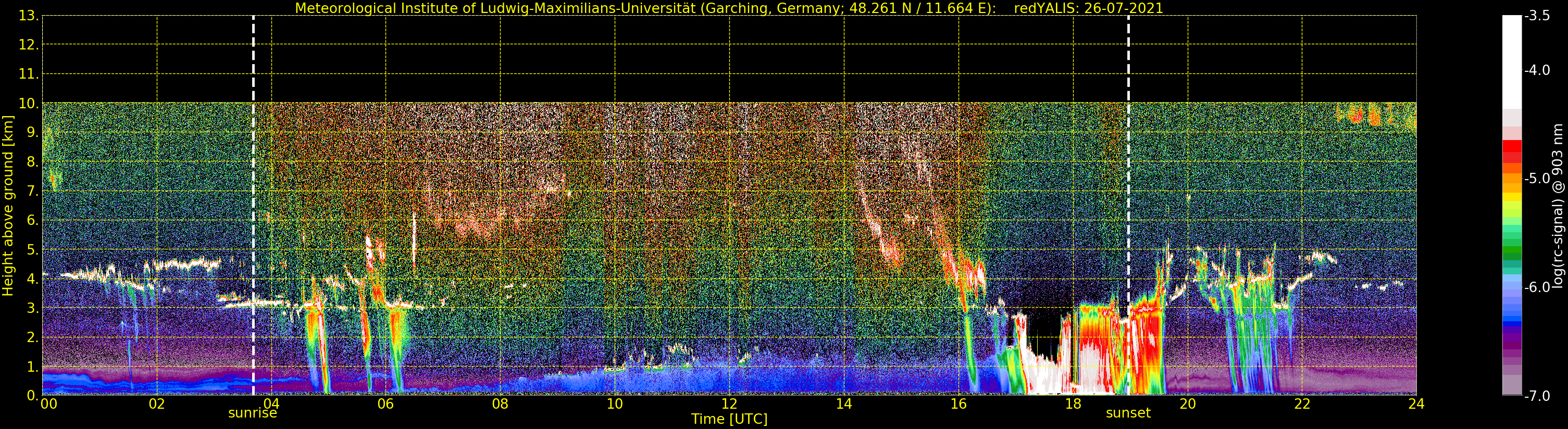Click the '8.' height axis tick label

coord(33,162)
